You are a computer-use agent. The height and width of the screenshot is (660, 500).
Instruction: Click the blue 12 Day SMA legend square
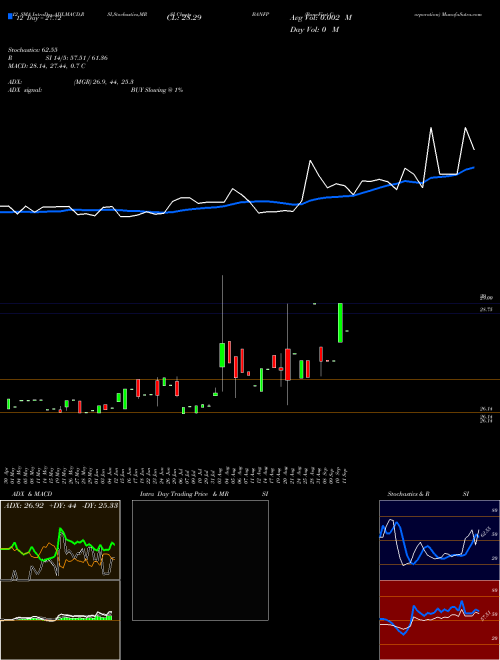tap(10, 17)
